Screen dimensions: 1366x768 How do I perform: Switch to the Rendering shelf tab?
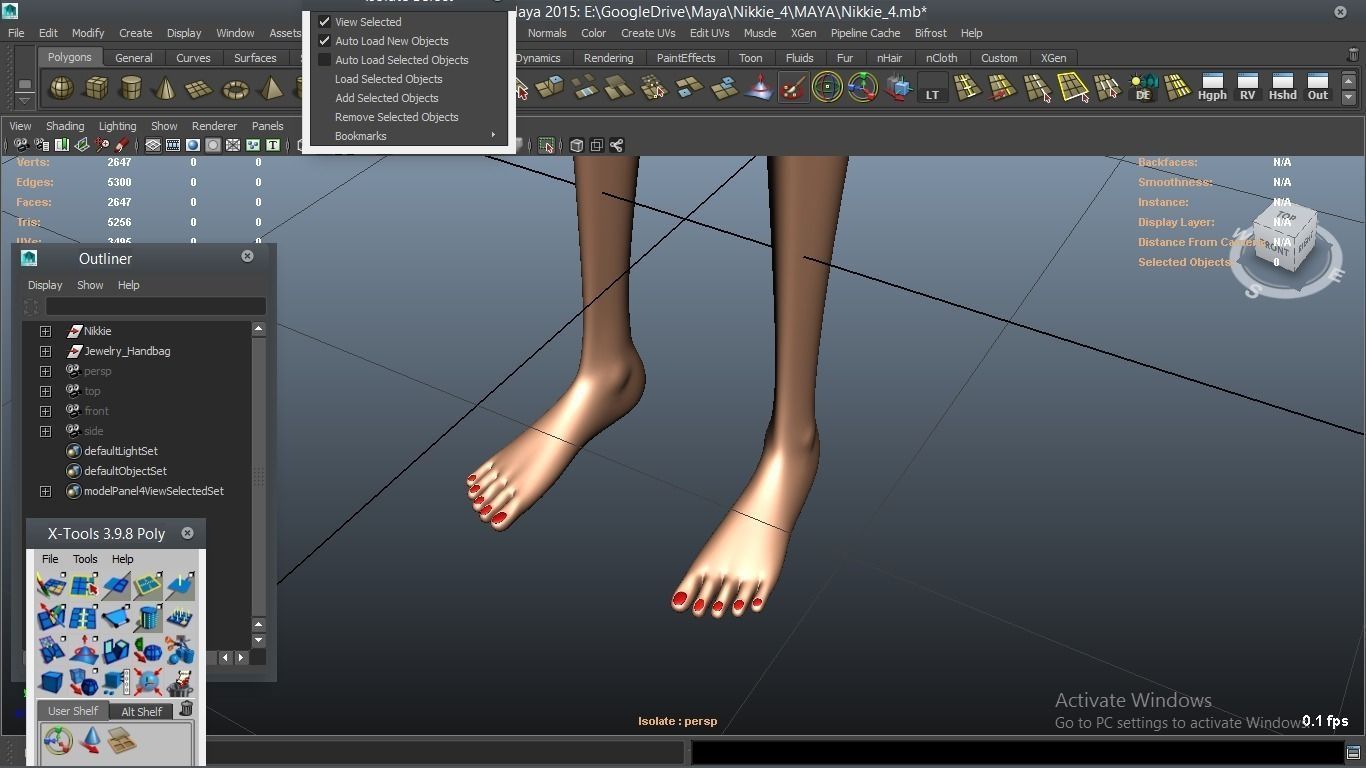click(x=608, y=58)
